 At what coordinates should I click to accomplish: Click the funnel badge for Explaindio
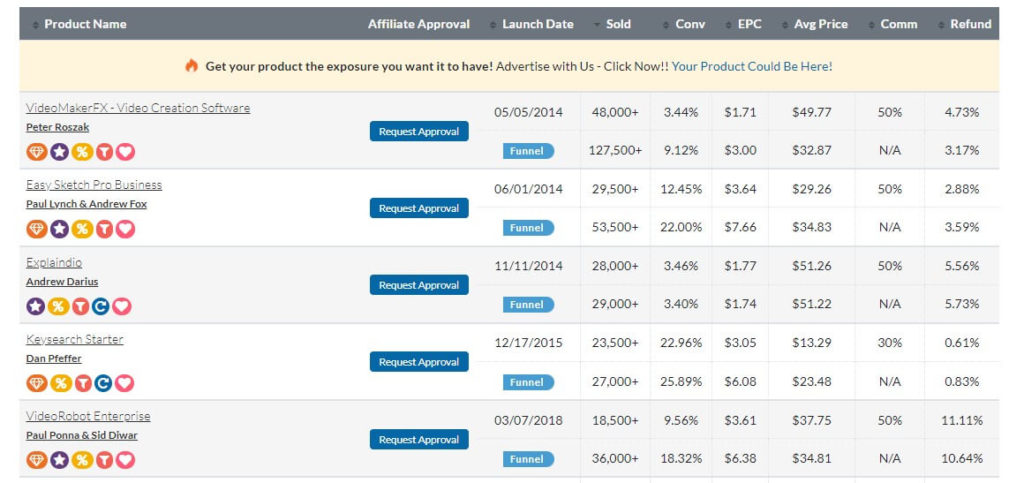point(80,306)
